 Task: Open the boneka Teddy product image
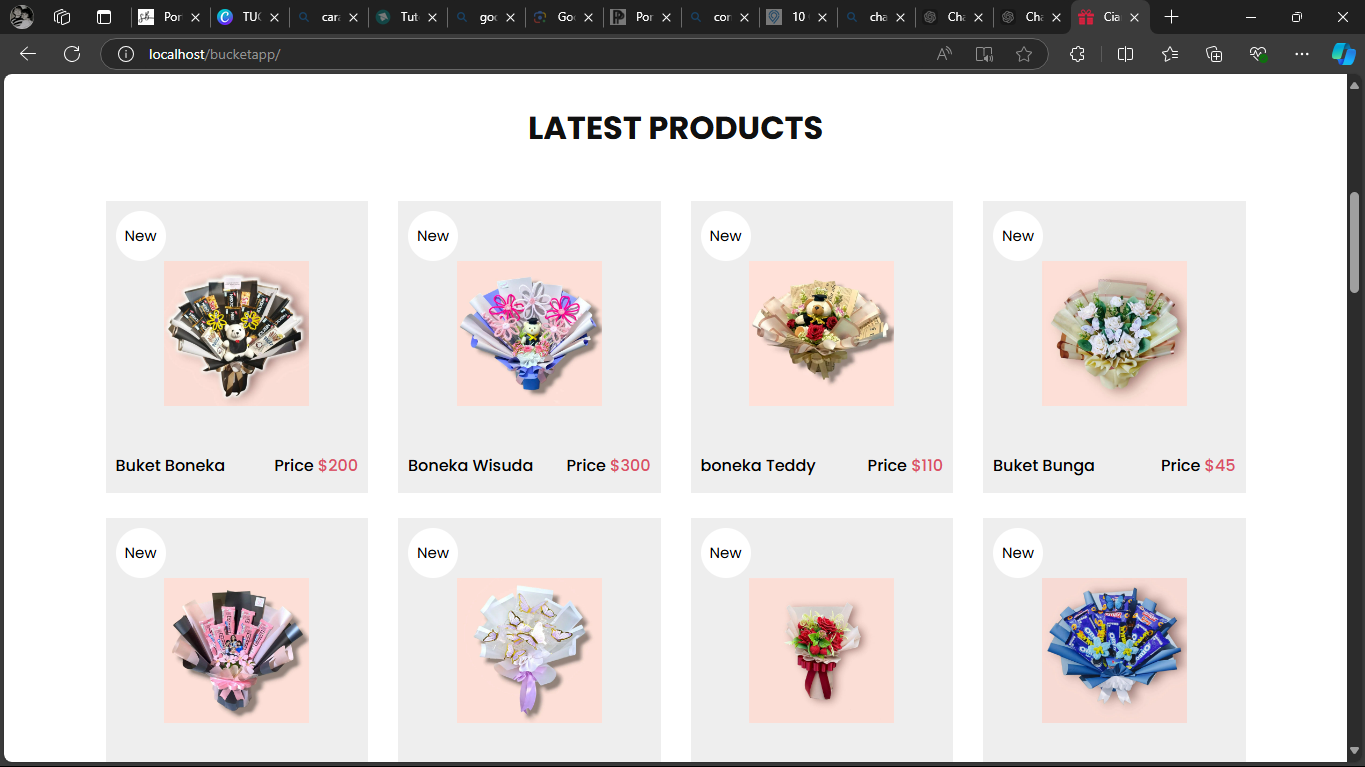click(821, 333)
